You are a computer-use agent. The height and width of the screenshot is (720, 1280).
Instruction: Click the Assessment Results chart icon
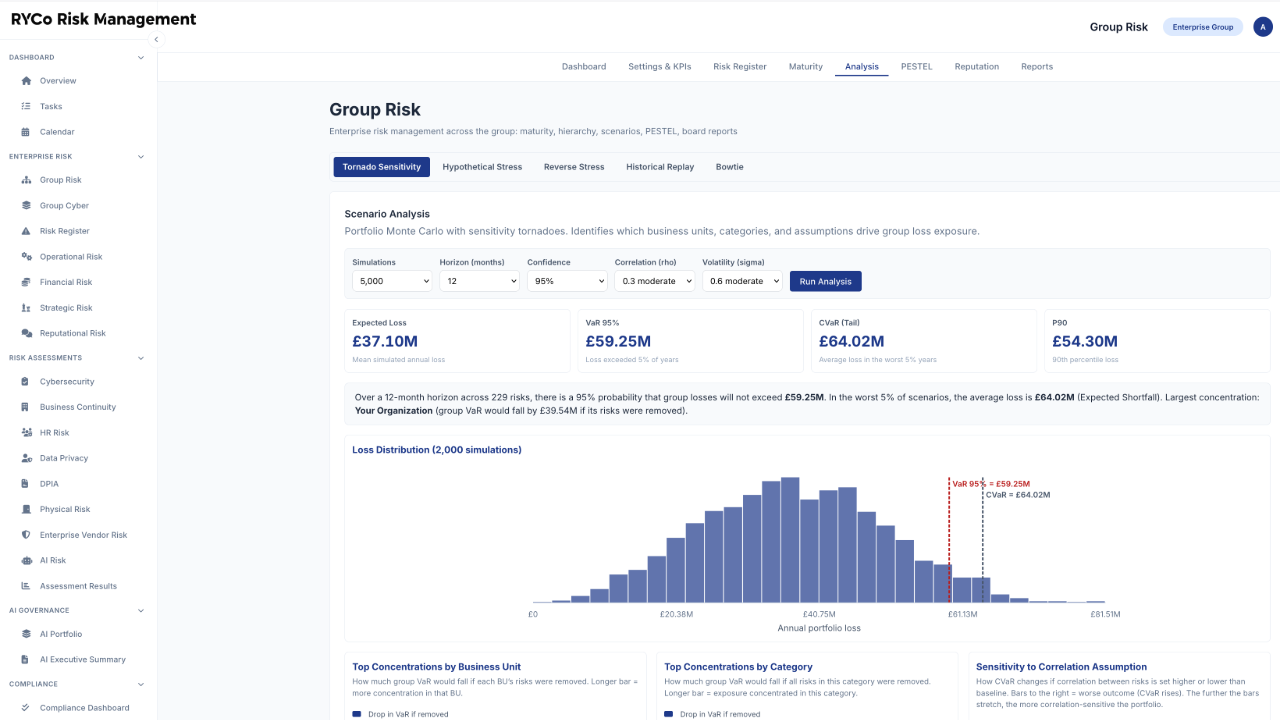tap(26, 586)
